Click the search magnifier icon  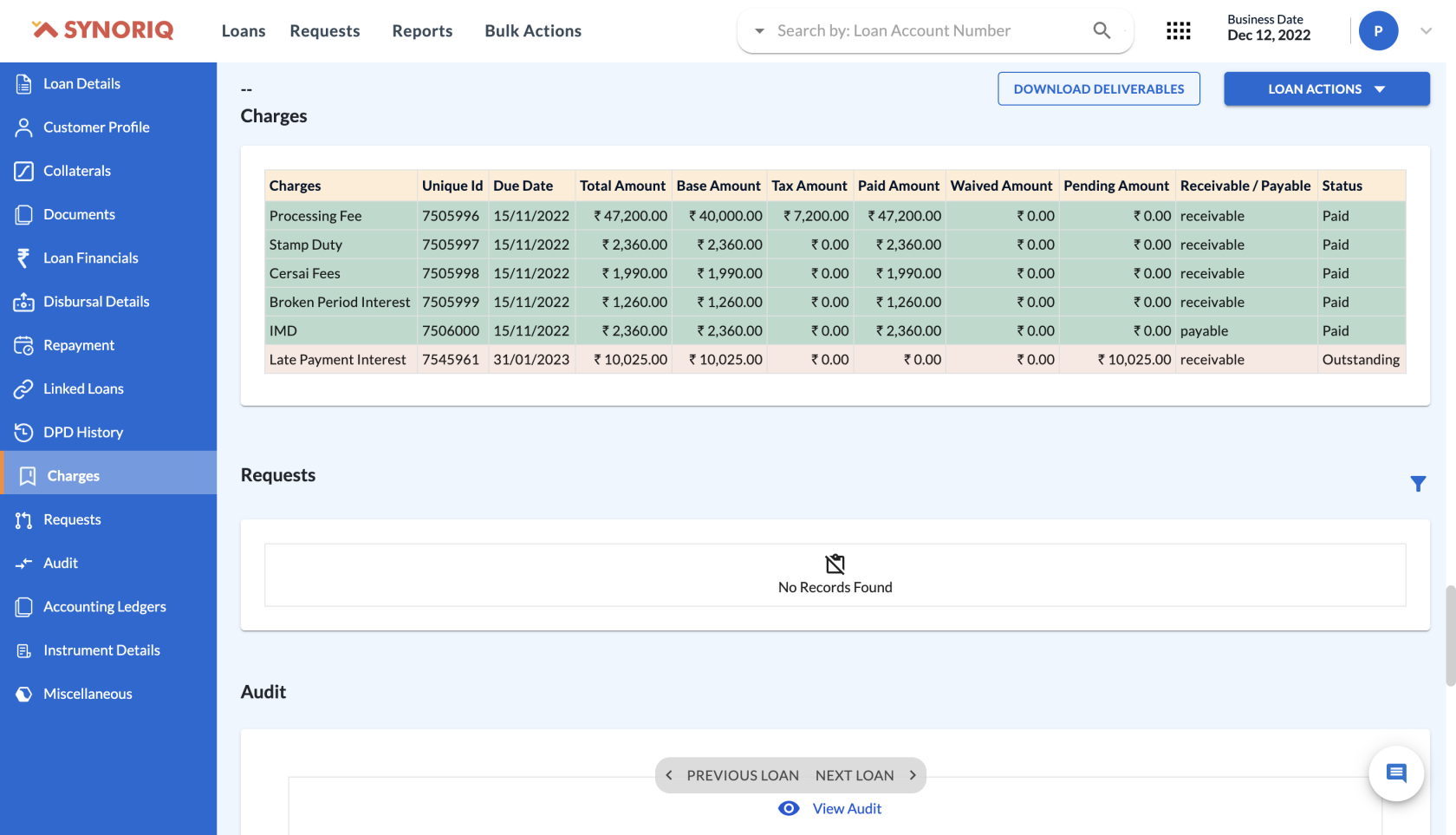1102,30
